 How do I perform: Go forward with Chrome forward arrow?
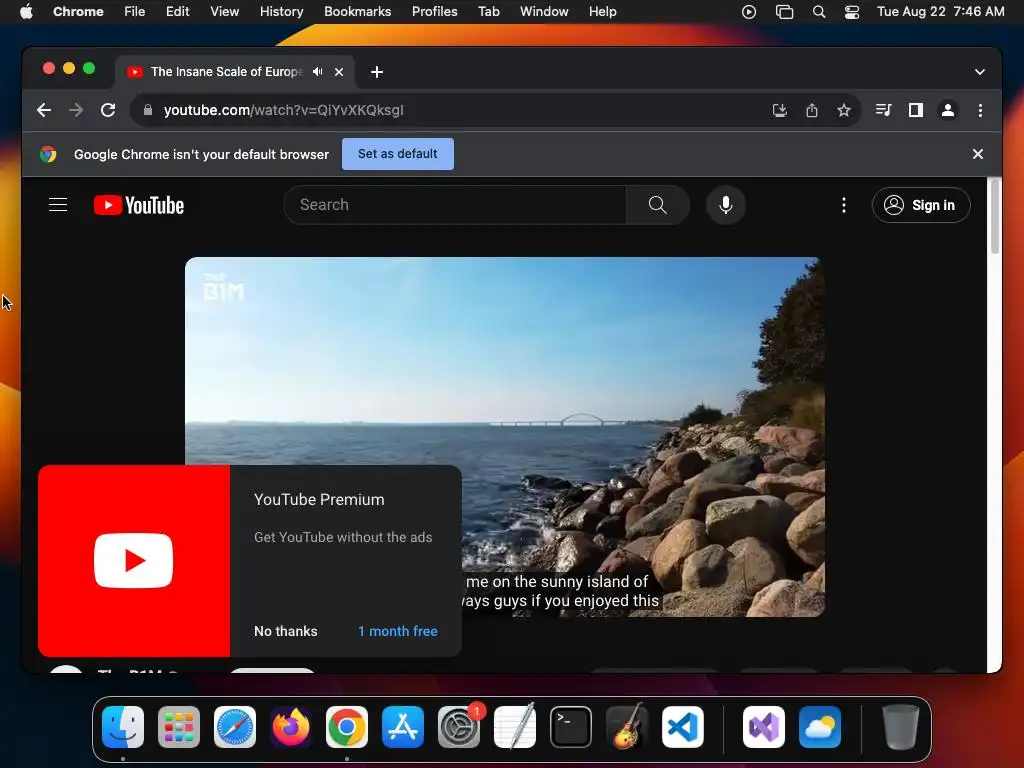[76, 110]
